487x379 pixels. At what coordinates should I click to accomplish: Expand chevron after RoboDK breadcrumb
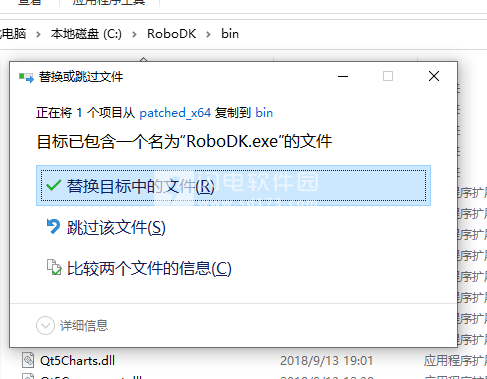point(209,34)
